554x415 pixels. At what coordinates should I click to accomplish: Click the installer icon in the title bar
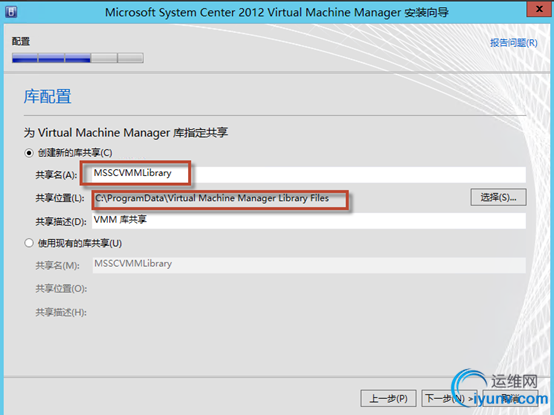click(x=11, y=12)
